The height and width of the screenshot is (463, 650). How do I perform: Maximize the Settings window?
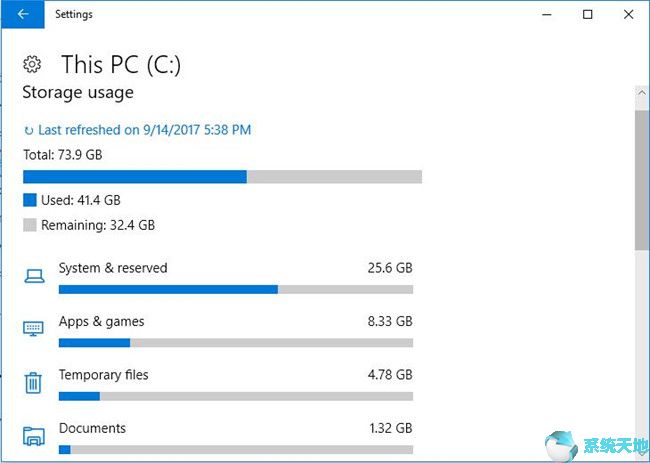587,15
